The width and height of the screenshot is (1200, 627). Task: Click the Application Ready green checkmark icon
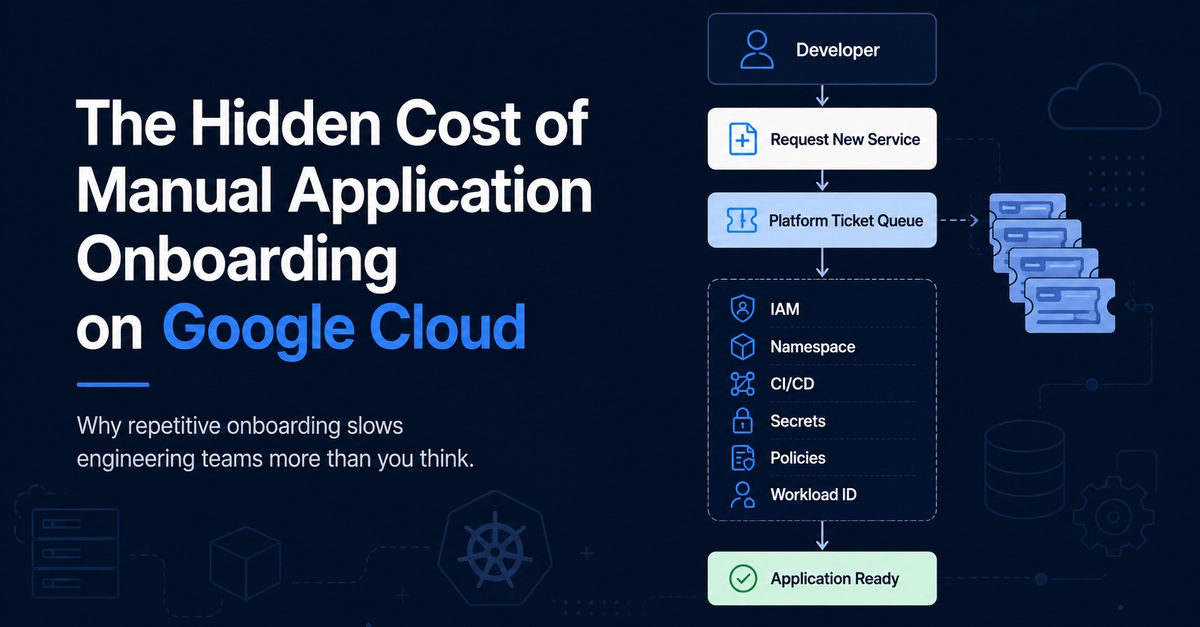point(743,578)
